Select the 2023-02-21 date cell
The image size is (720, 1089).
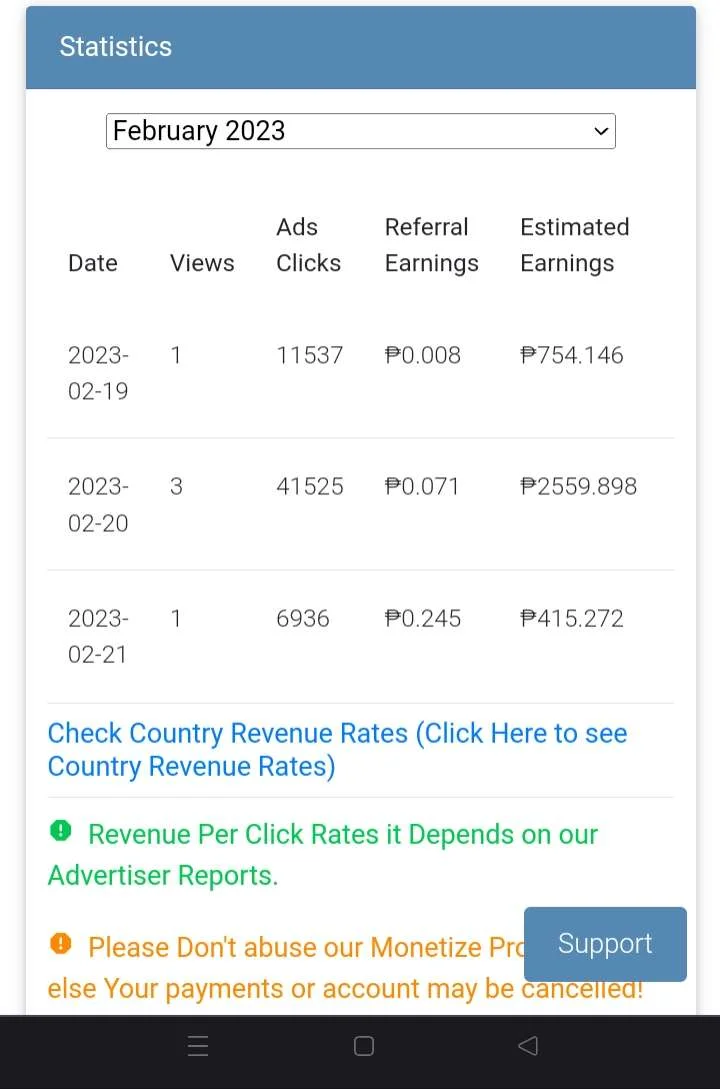(98, 636)
